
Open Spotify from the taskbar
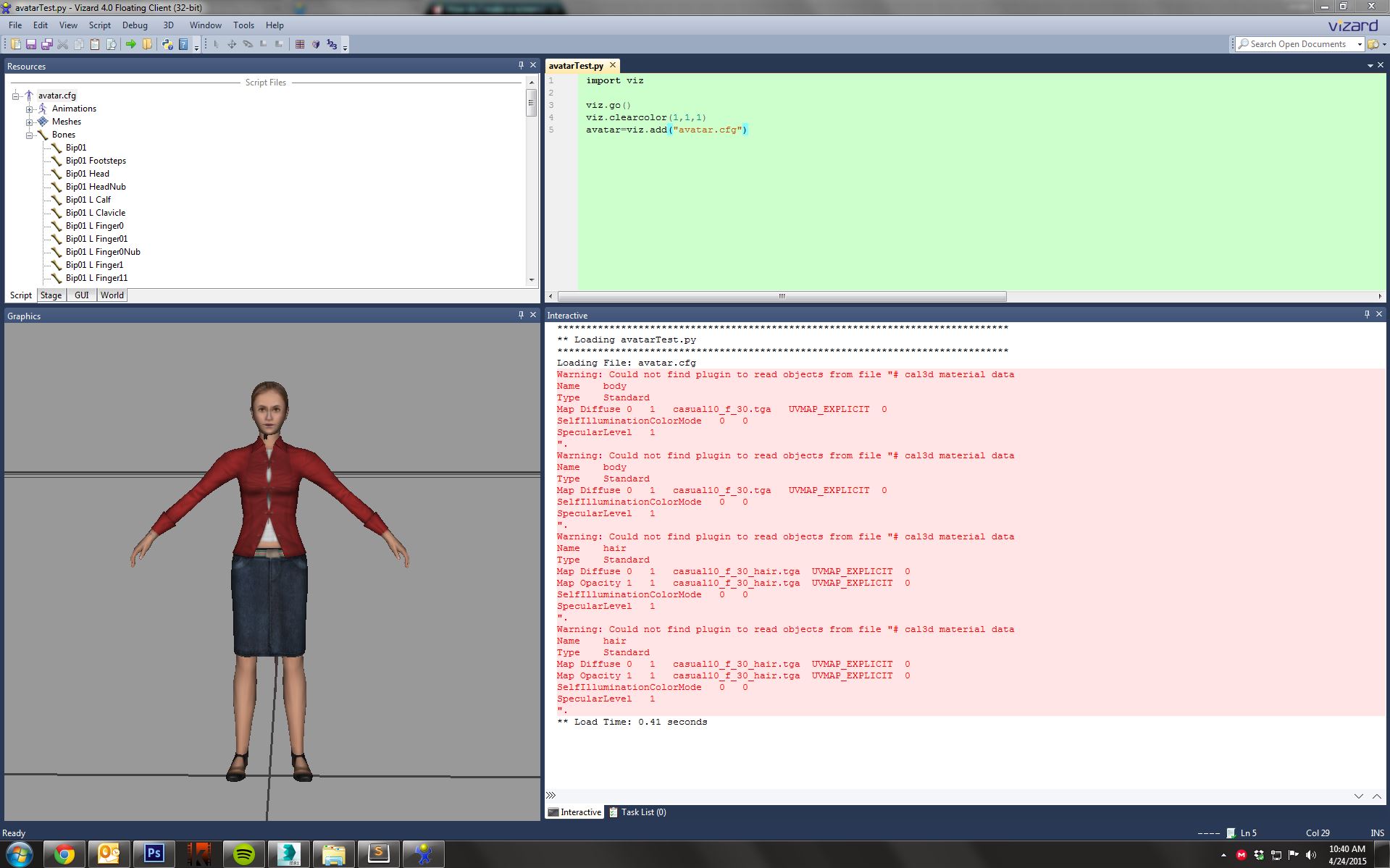(244, 854)
